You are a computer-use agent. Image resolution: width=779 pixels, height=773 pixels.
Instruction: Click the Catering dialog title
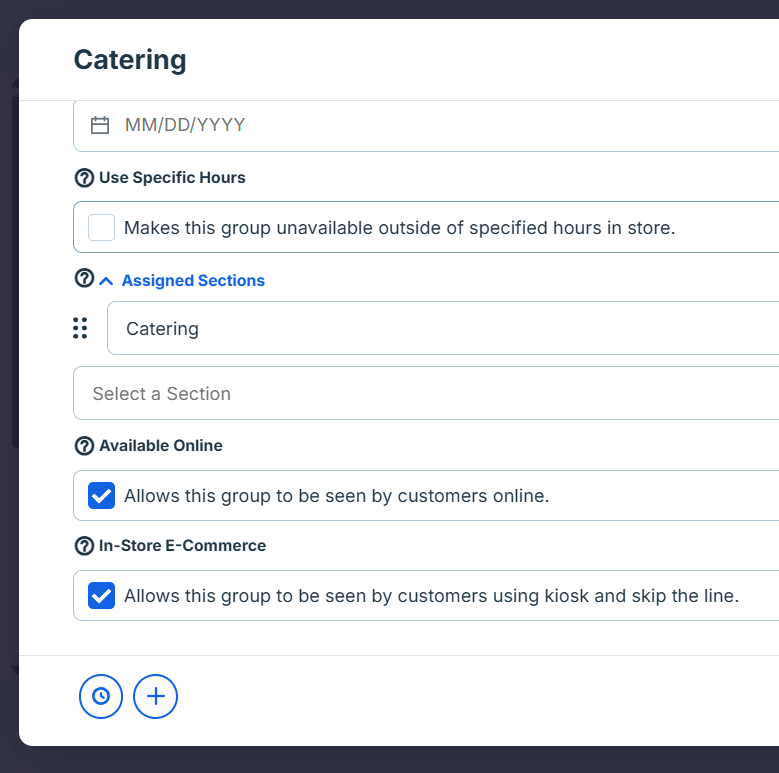[x=130, y=60]
